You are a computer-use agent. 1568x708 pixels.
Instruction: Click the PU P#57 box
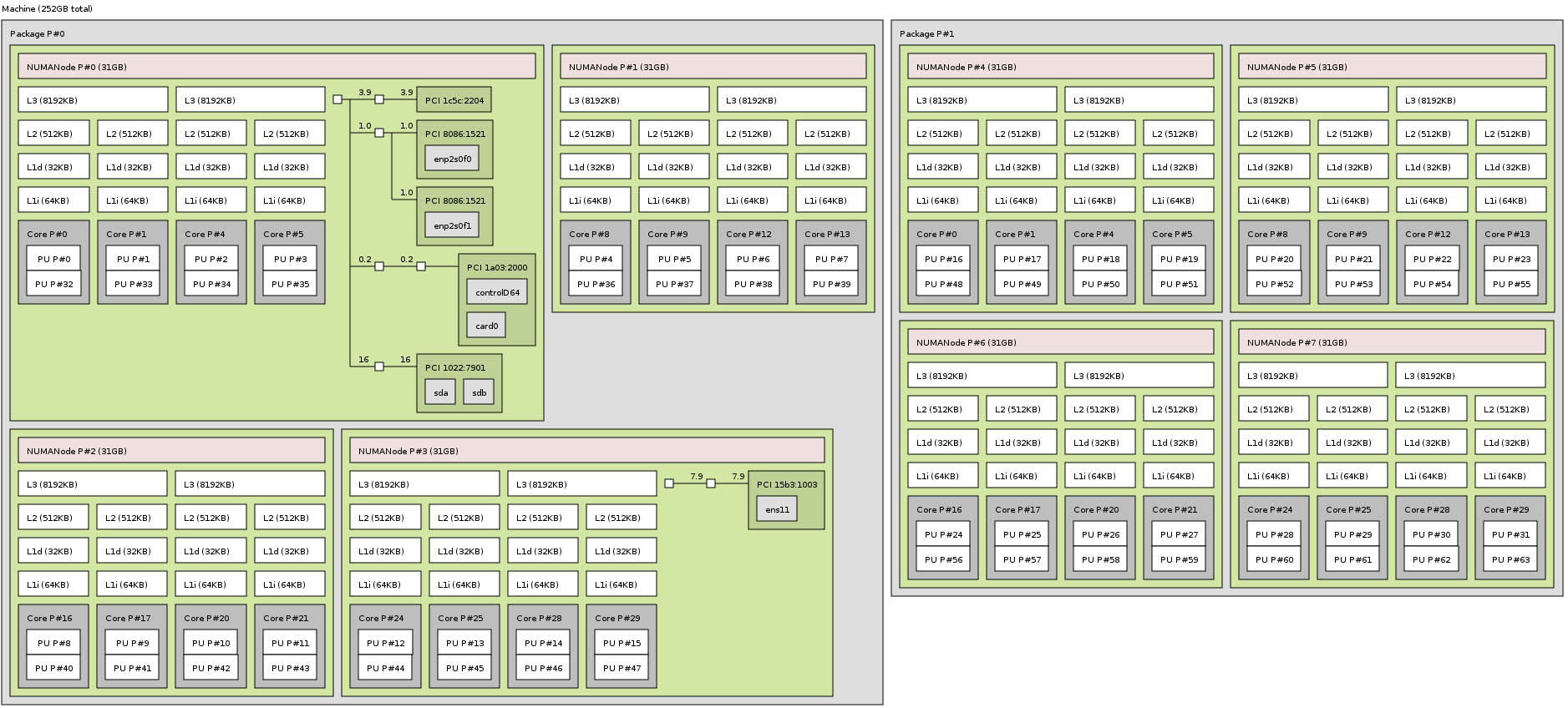point(1022,559)
